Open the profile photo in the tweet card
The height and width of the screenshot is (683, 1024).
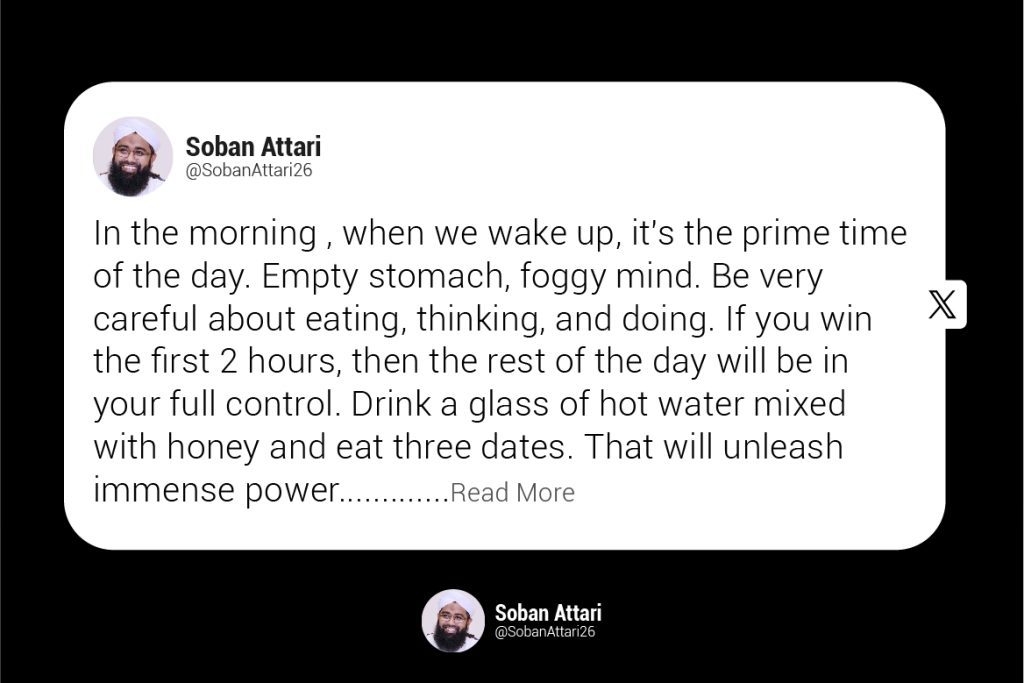point(133,156)
